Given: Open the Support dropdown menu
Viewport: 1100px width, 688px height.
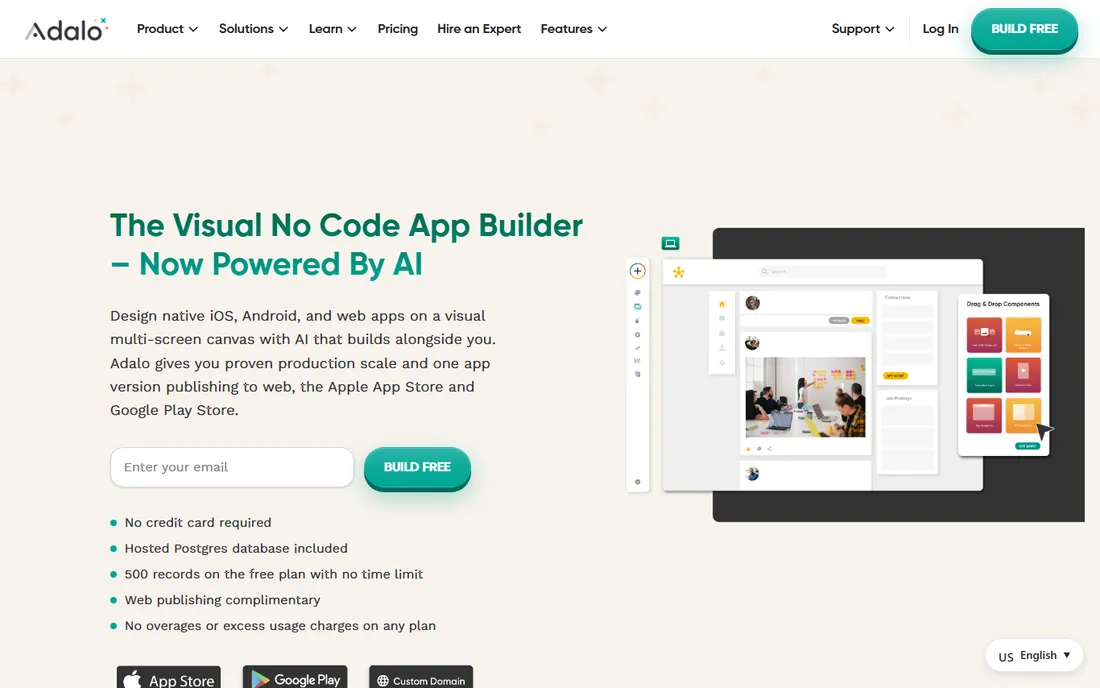Looking at the screenshot, I should pyautogui.click(x=863, y=29).
